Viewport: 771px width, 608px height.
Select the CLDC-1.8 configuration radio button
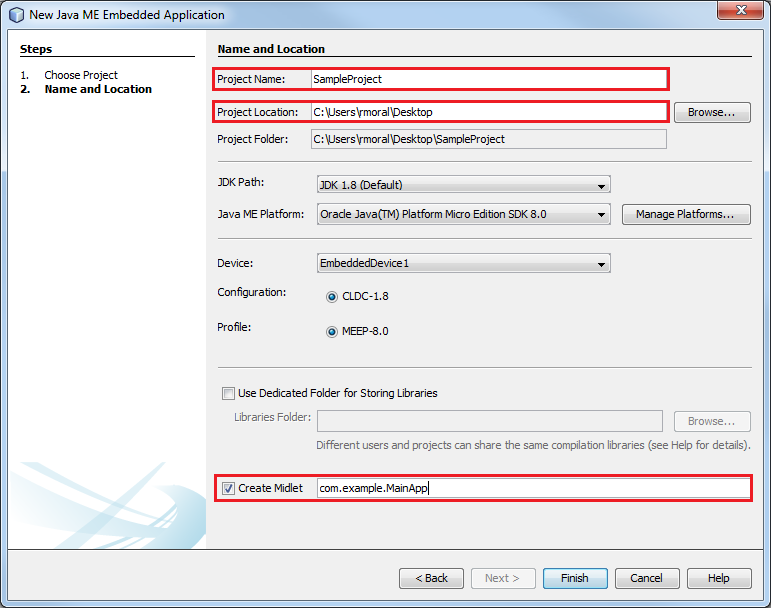click(332, 296)
